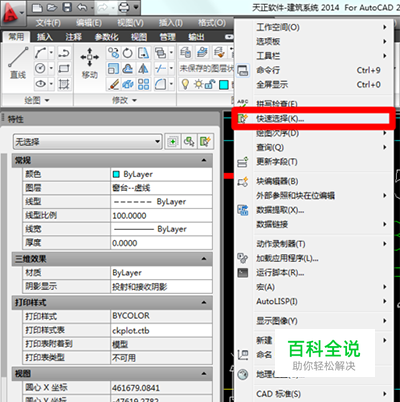Click the New drawing icon in quick access toolbar
Viewport: 400px width, 402px height.
(38, 7)
